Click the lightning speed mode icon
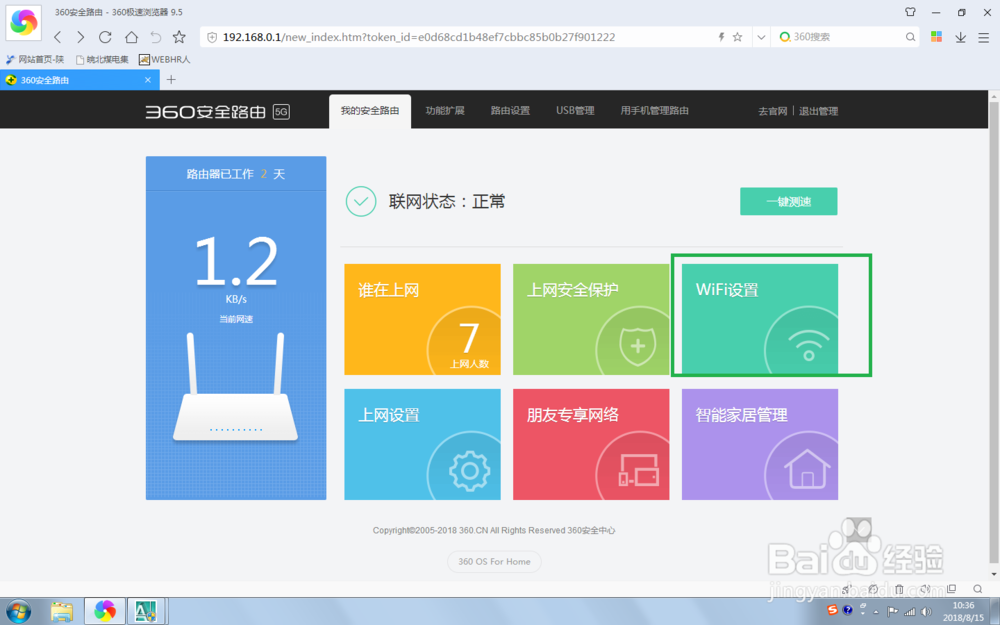 click(721, 37)
